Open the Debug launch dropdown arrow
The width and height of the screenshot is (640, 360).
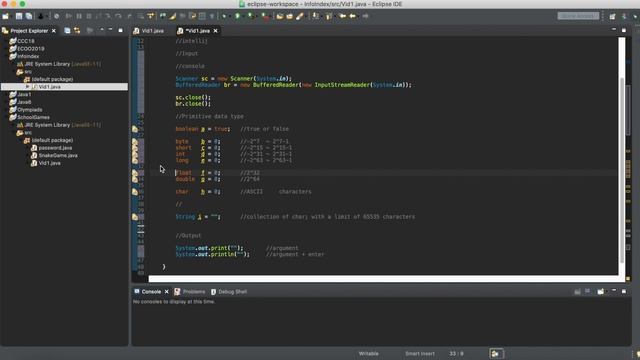230,16
